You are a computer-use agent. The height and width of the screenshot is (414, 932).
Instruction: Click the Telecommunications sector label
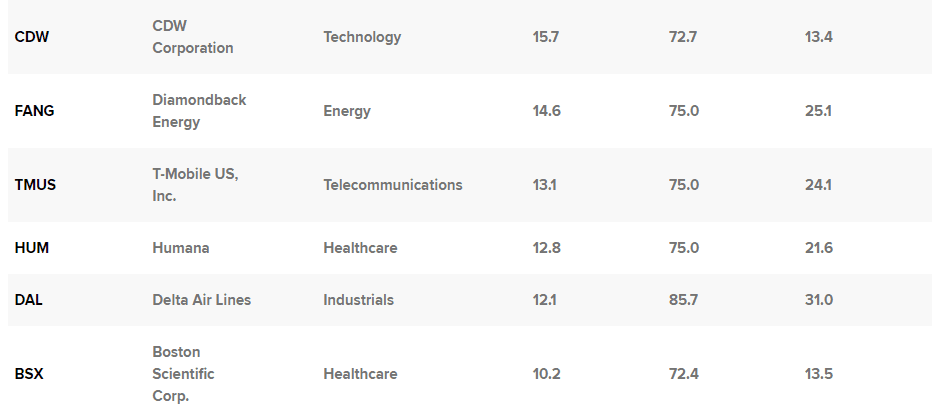[x=393, y=185]
